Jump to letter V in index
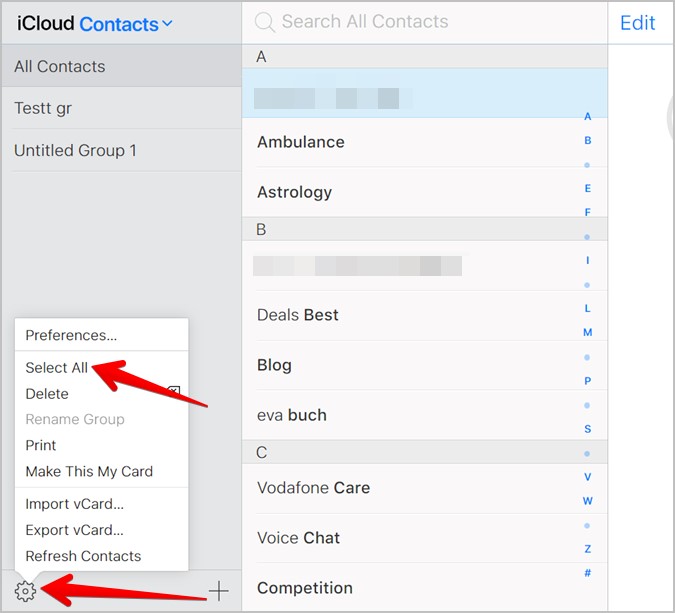 coord(588,477)
